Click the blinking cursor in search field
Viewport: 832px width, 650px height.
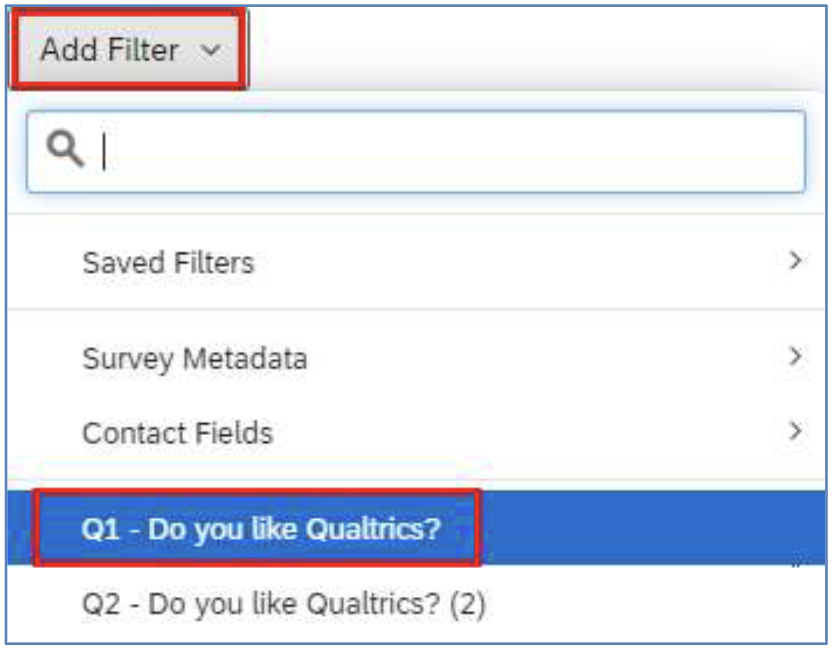(105, 151)
